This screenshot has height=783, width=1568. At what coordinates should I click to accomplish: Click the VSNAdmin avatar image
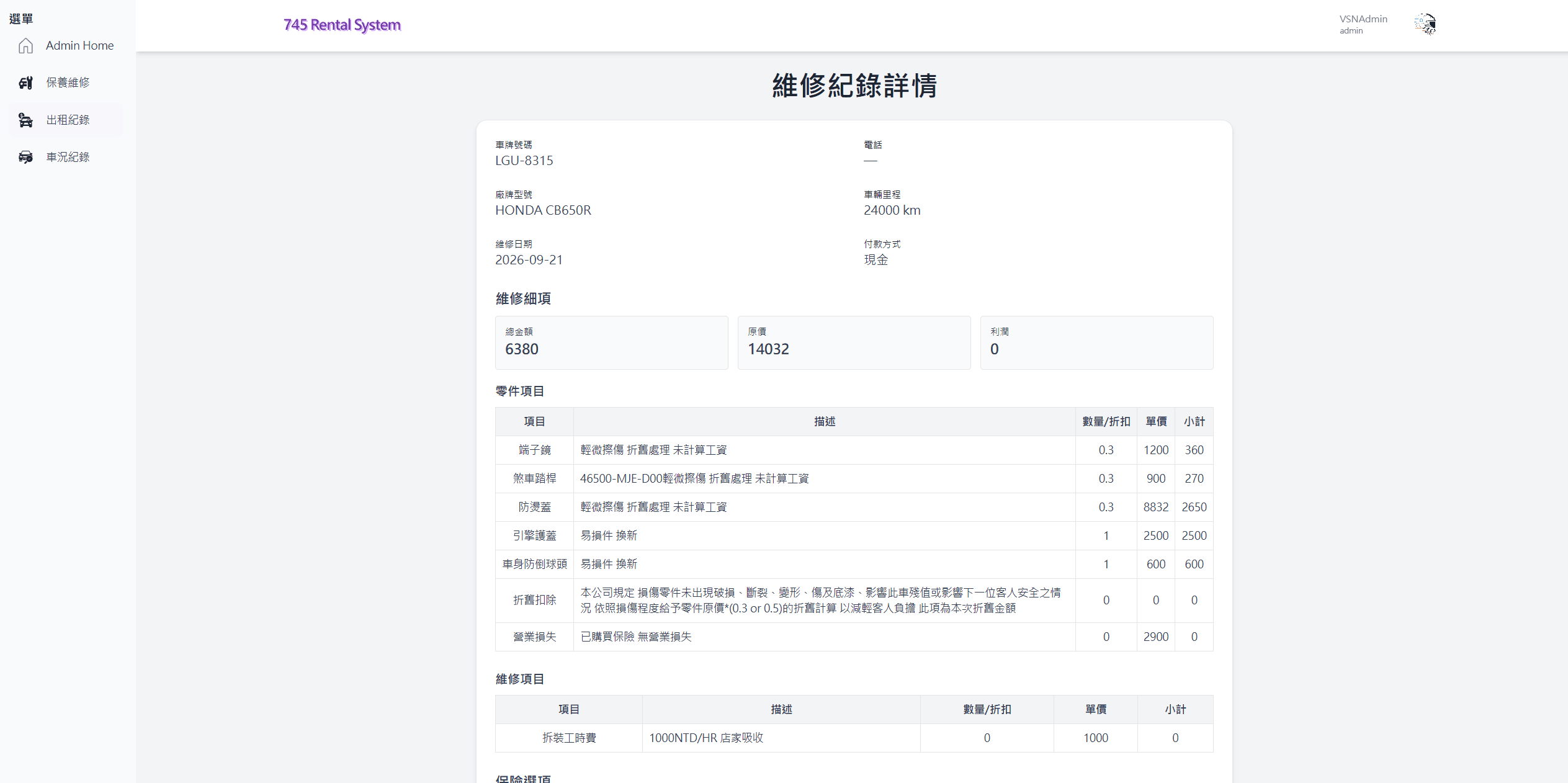click(1425, 24)
